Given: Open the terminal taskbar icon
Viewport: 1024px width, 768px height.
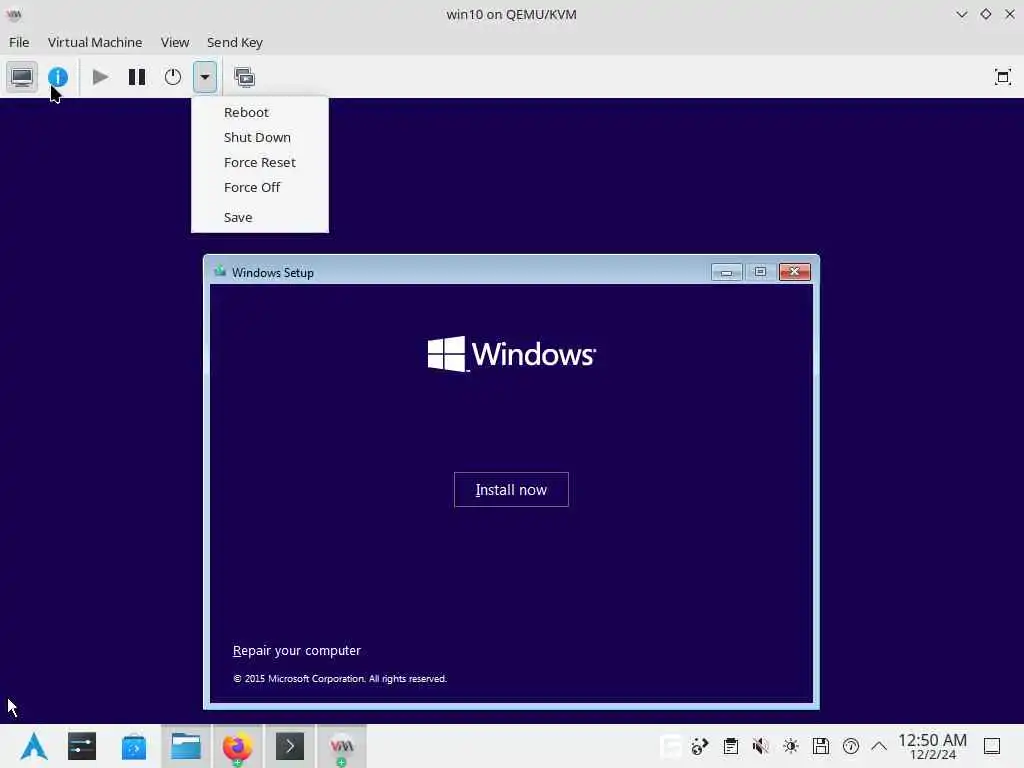Looking at the screenshot, I should (290, 746).
